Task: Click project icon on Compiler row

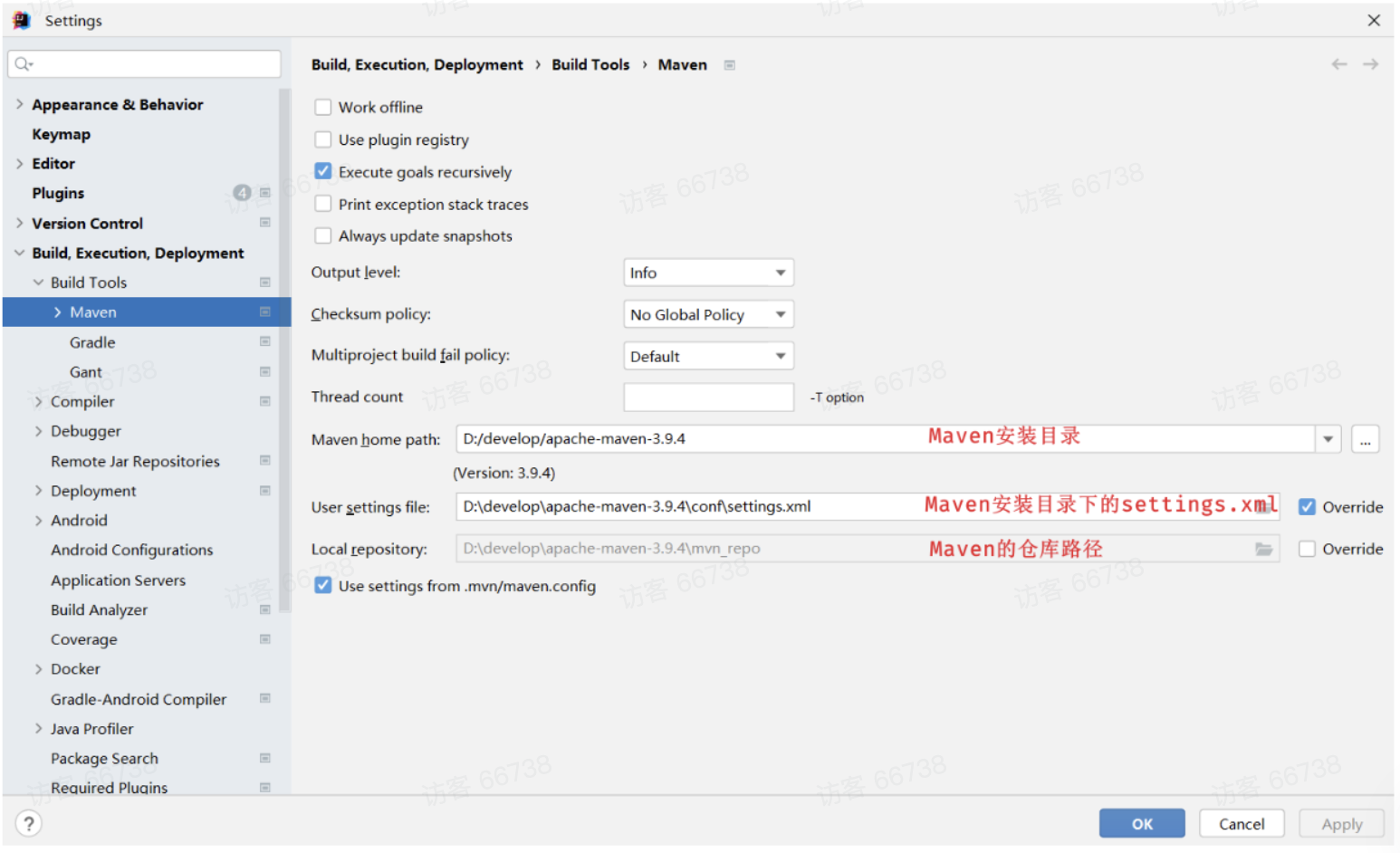Action: coord(265,401)
